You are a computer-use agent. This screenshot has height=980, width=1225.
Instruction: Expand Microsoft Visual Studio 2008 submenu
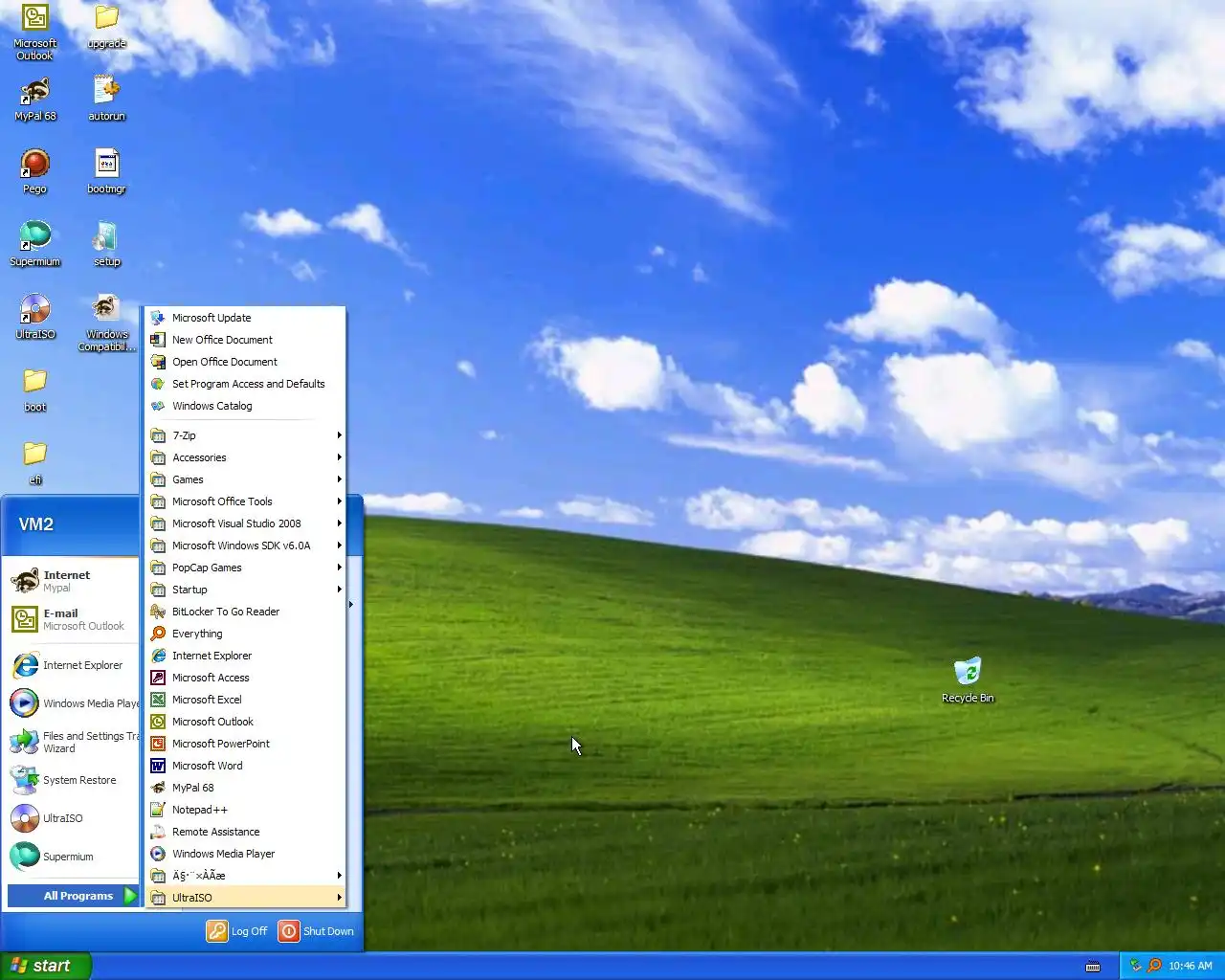pyautogui.click(x=245, y=523)
